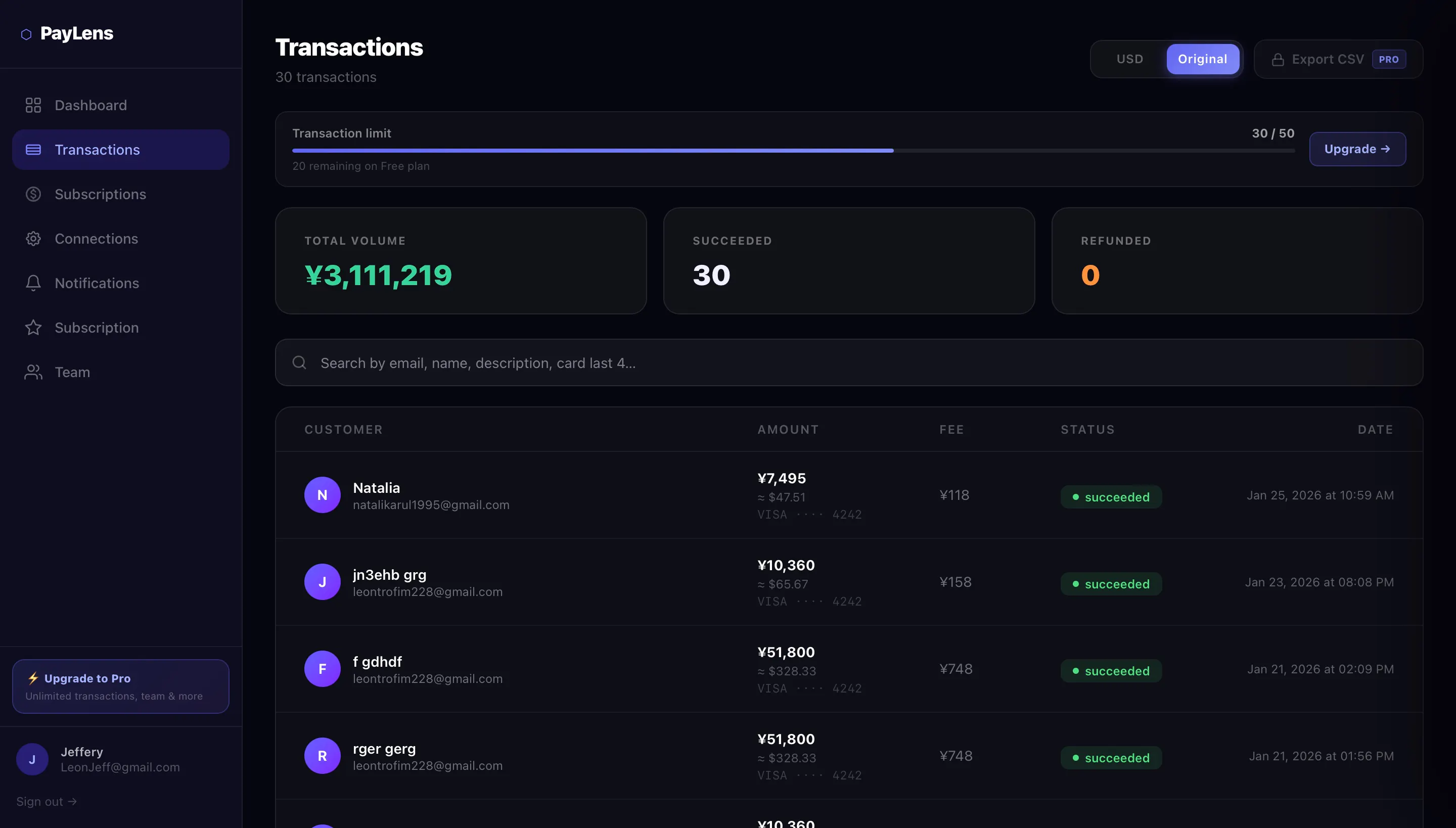Click the Customer column header
This screenshot has width=1456, height=828.
coord(344,429)
